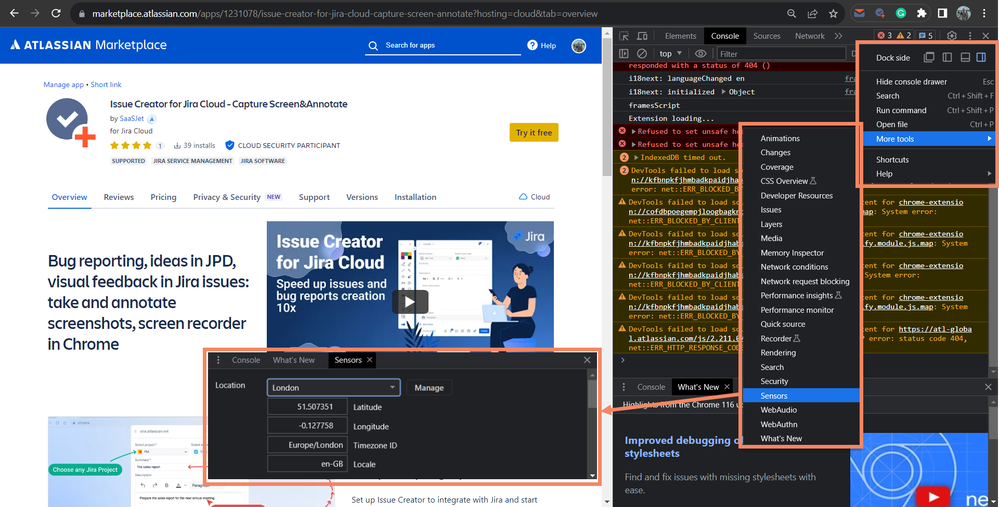The image size is (999, 507).
Task: Toggle the browser side panel icon
Action: point(942,13)
